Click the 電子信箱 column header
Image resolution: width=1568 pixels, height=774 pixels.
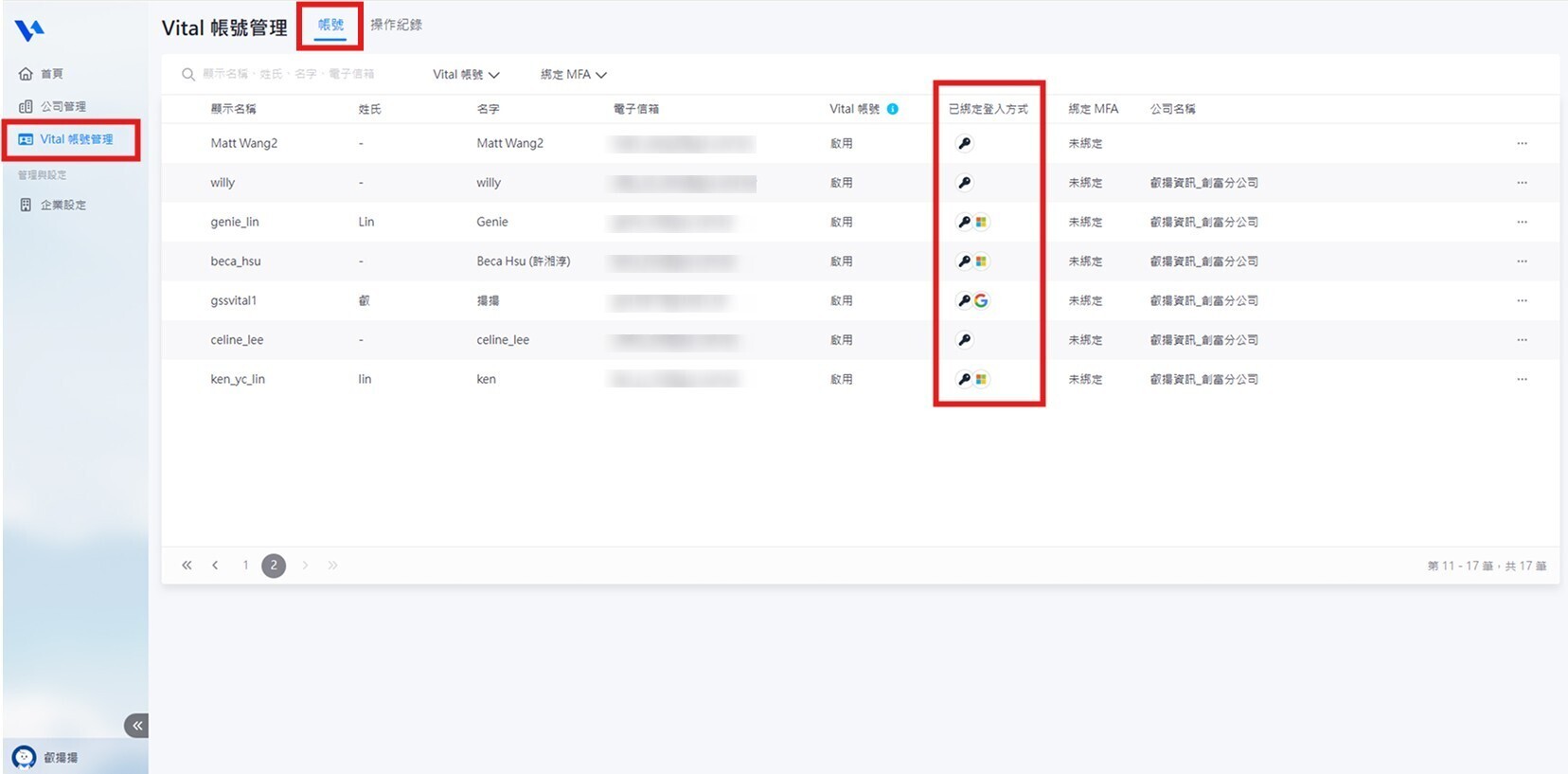pyautogui.click(x=635, y=109)
